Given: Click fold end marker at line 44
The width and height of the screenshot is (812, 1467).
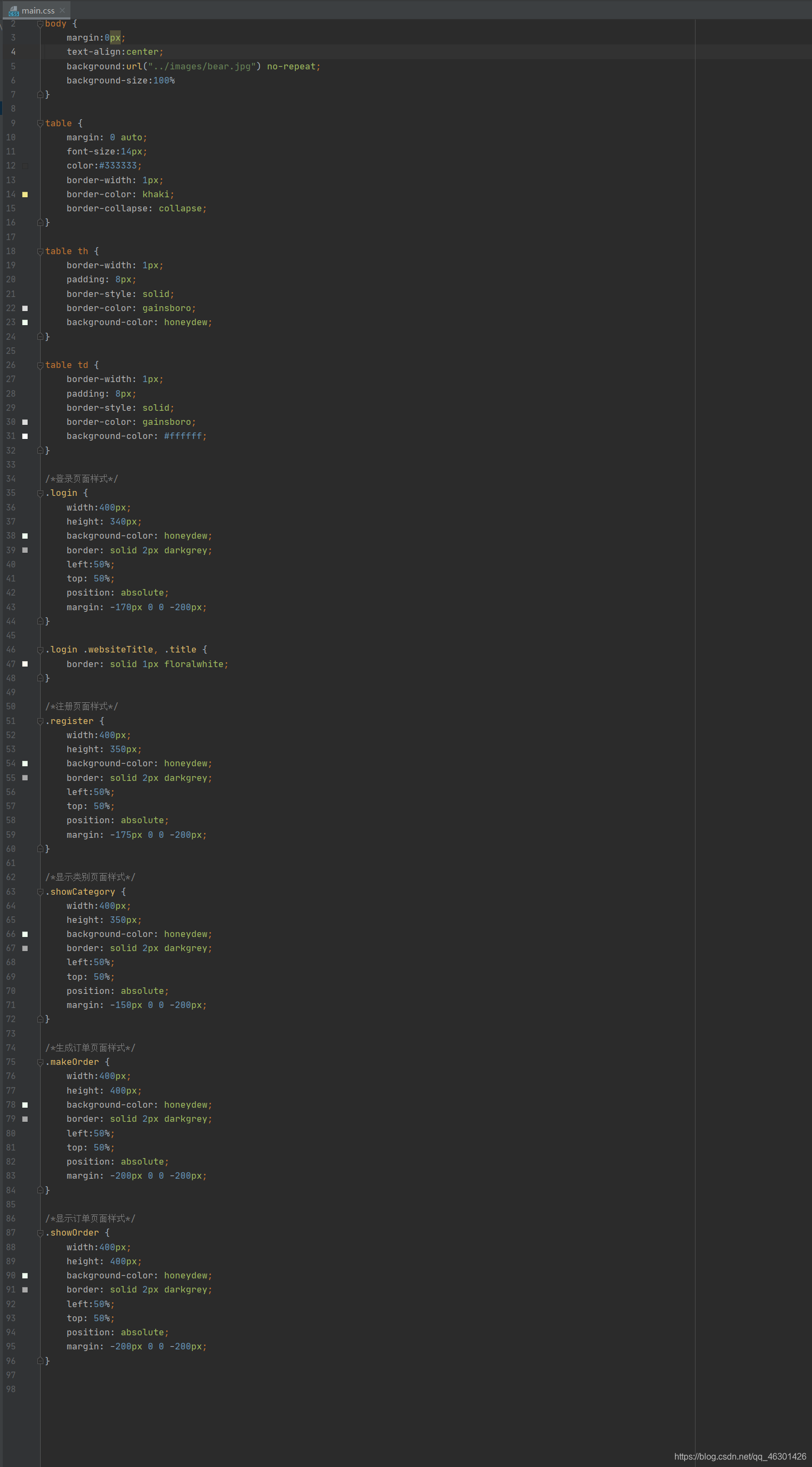Looking at the screenshot, I should (x=40, y=621).
